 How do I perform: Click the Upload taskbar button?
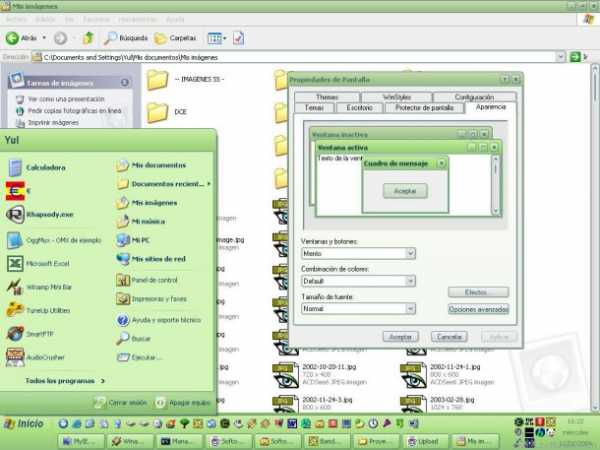(x=424, y=441)
